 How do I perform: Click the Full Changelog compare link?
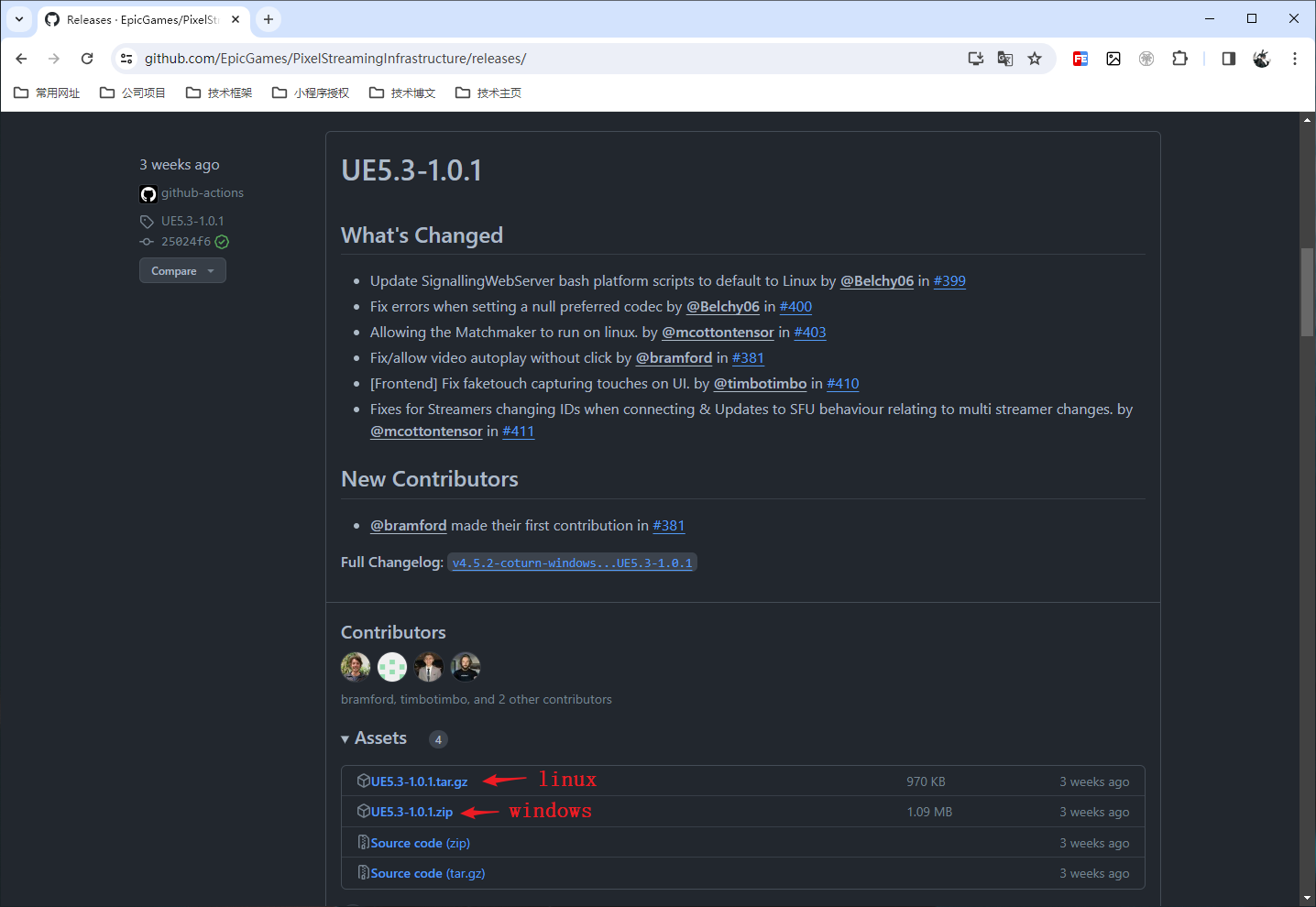pos(572,562)
